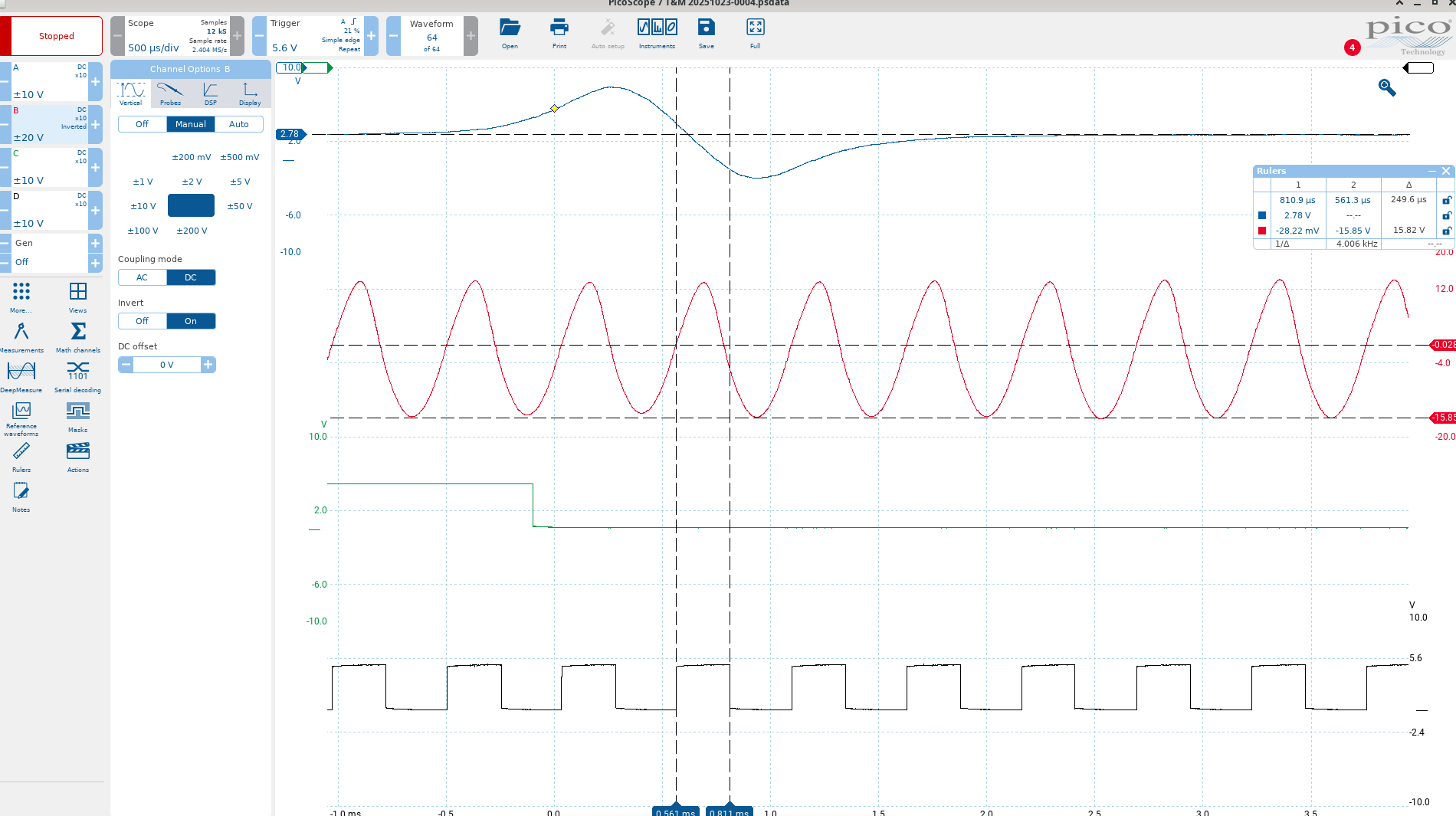The width and height of the screenshot is (1456, 816).
Task: Open Math channels
Action: (x=77, y=337)
